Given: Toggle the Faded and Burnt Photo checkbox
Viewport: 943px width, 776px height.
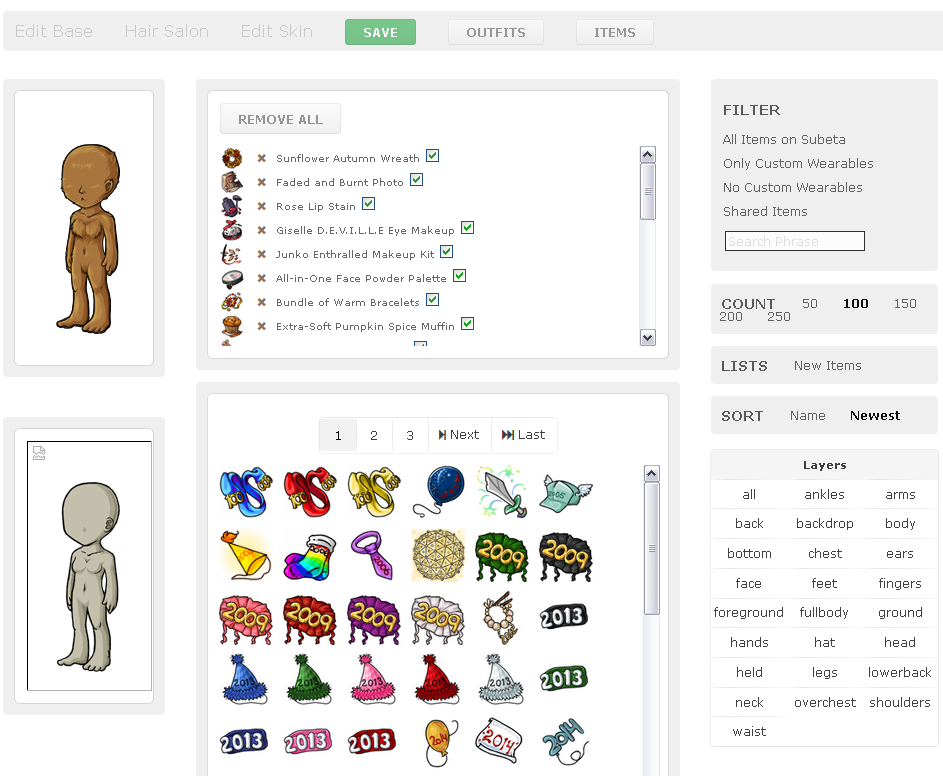Looking at the screenshot, I should point(416,180).
